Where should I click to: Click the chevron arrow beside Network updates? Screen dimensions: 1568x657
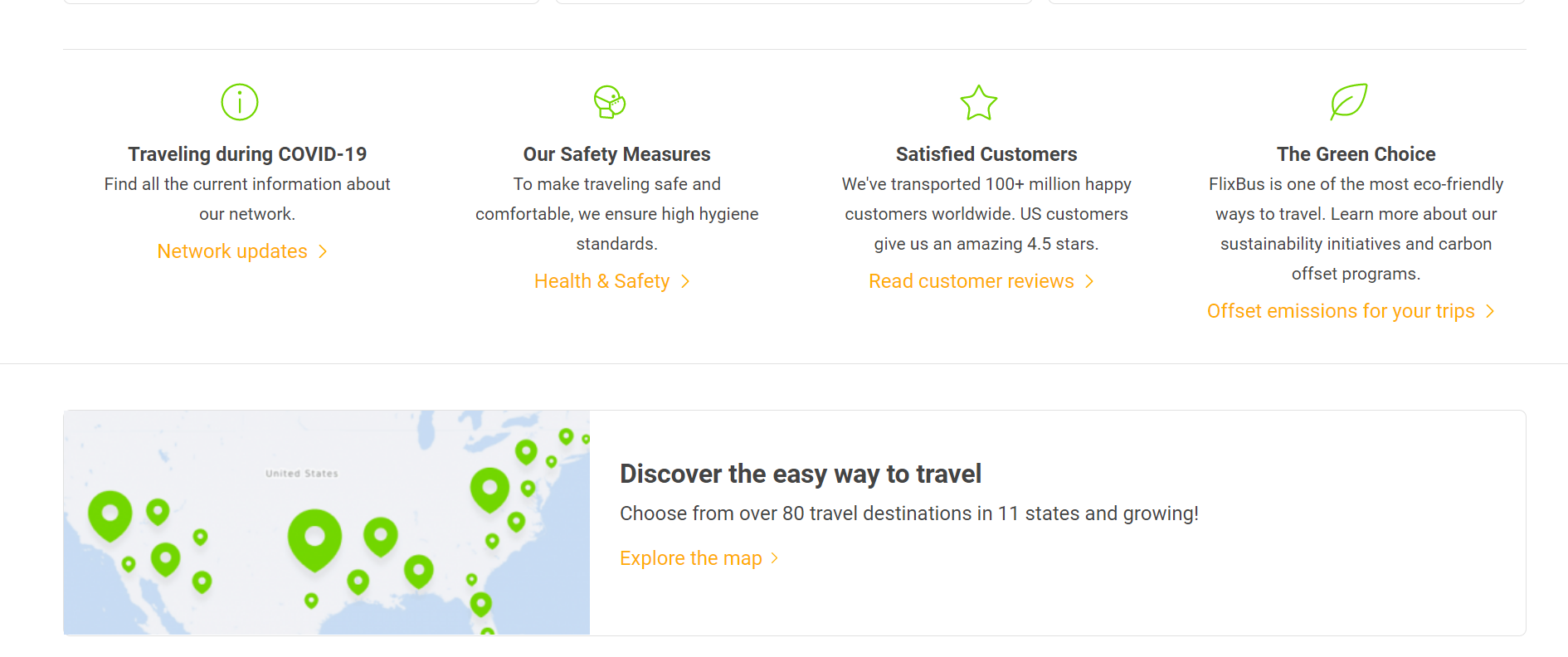pos(323,251)
